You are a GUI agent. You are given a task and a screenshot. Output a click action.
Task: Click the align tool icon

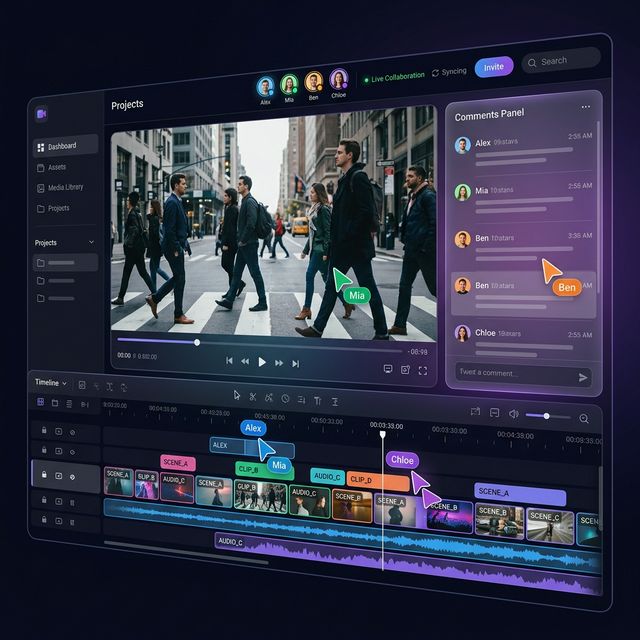(x=302, y=400)
